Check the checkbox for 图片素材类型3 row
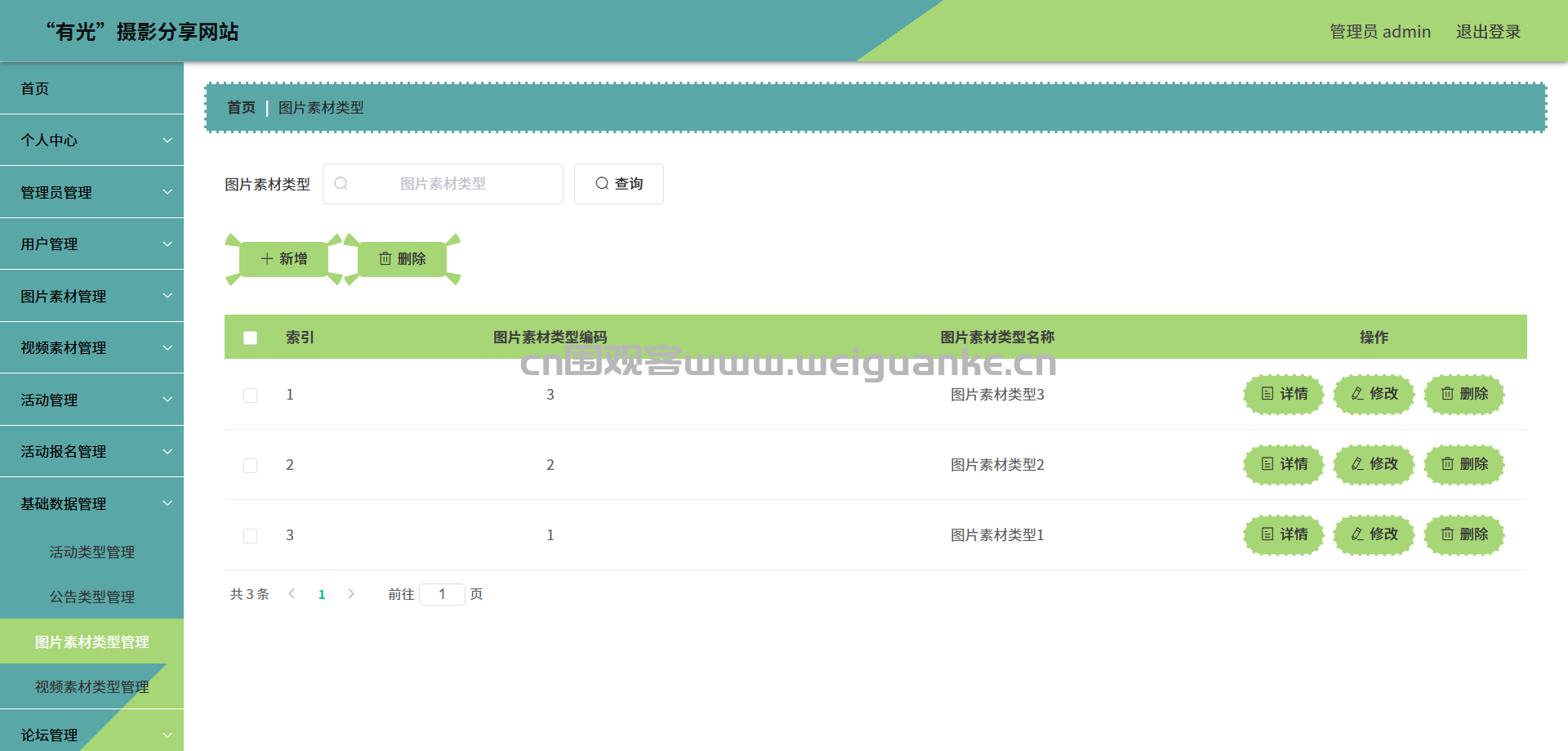Viewport: 1568px width, 751px height. point(251,396)
